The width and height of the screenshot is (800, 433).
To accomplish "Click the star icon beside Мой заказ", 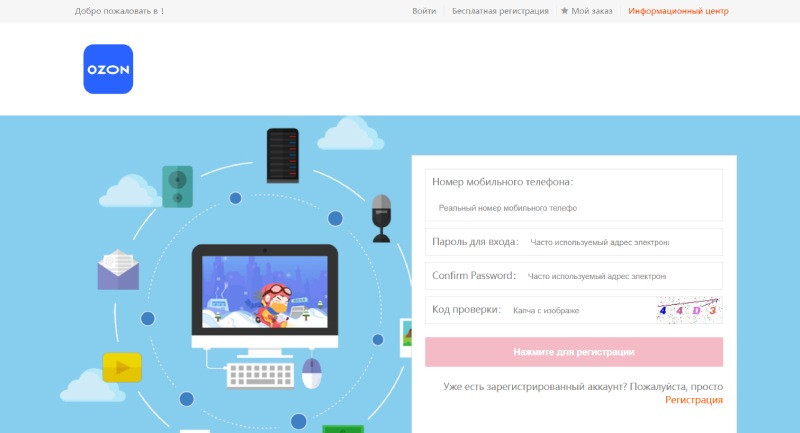I will (564, 11).
